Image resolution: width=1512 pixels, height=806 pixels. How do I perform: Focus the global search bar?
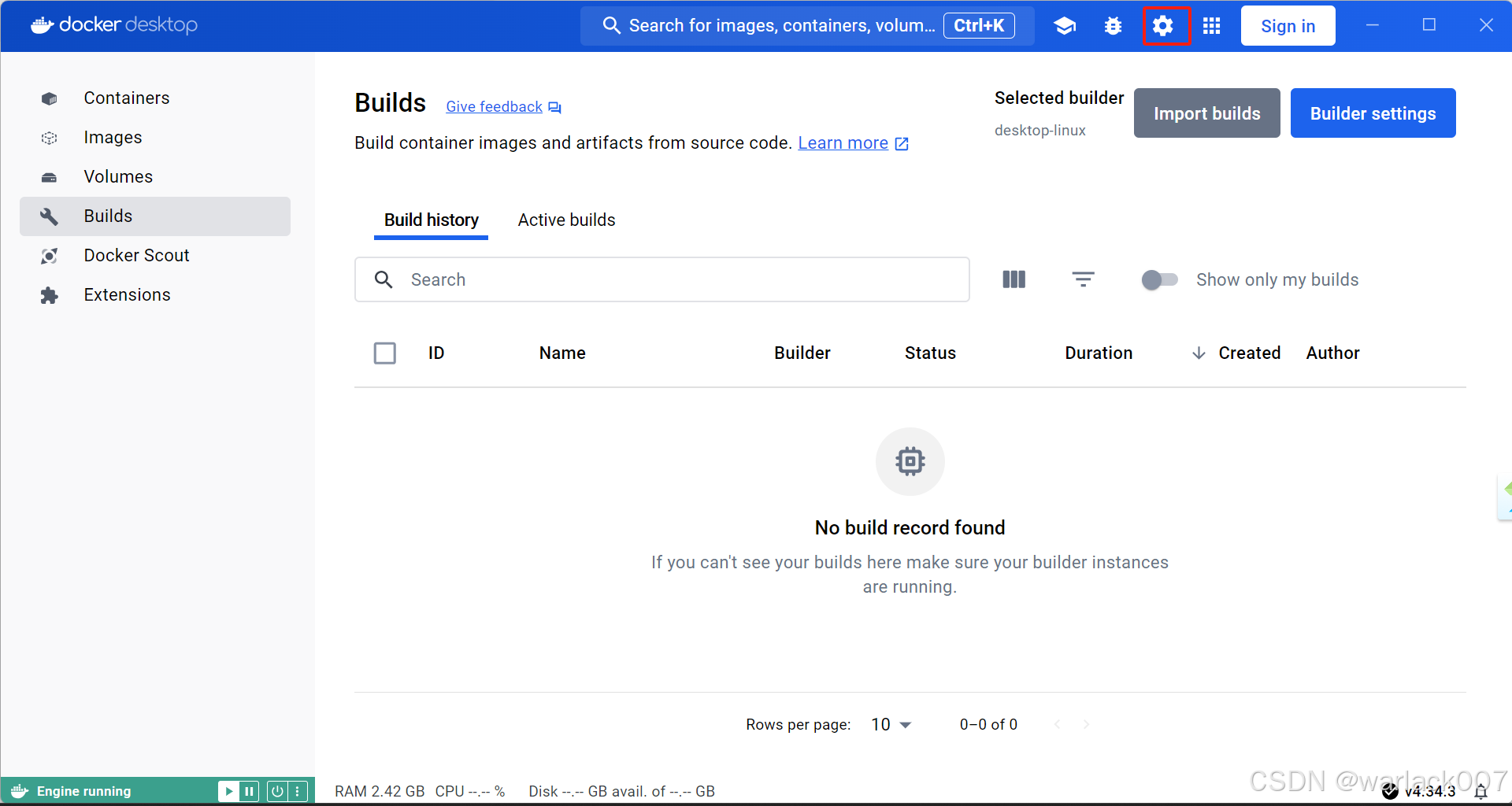click(x=807, y=26)
